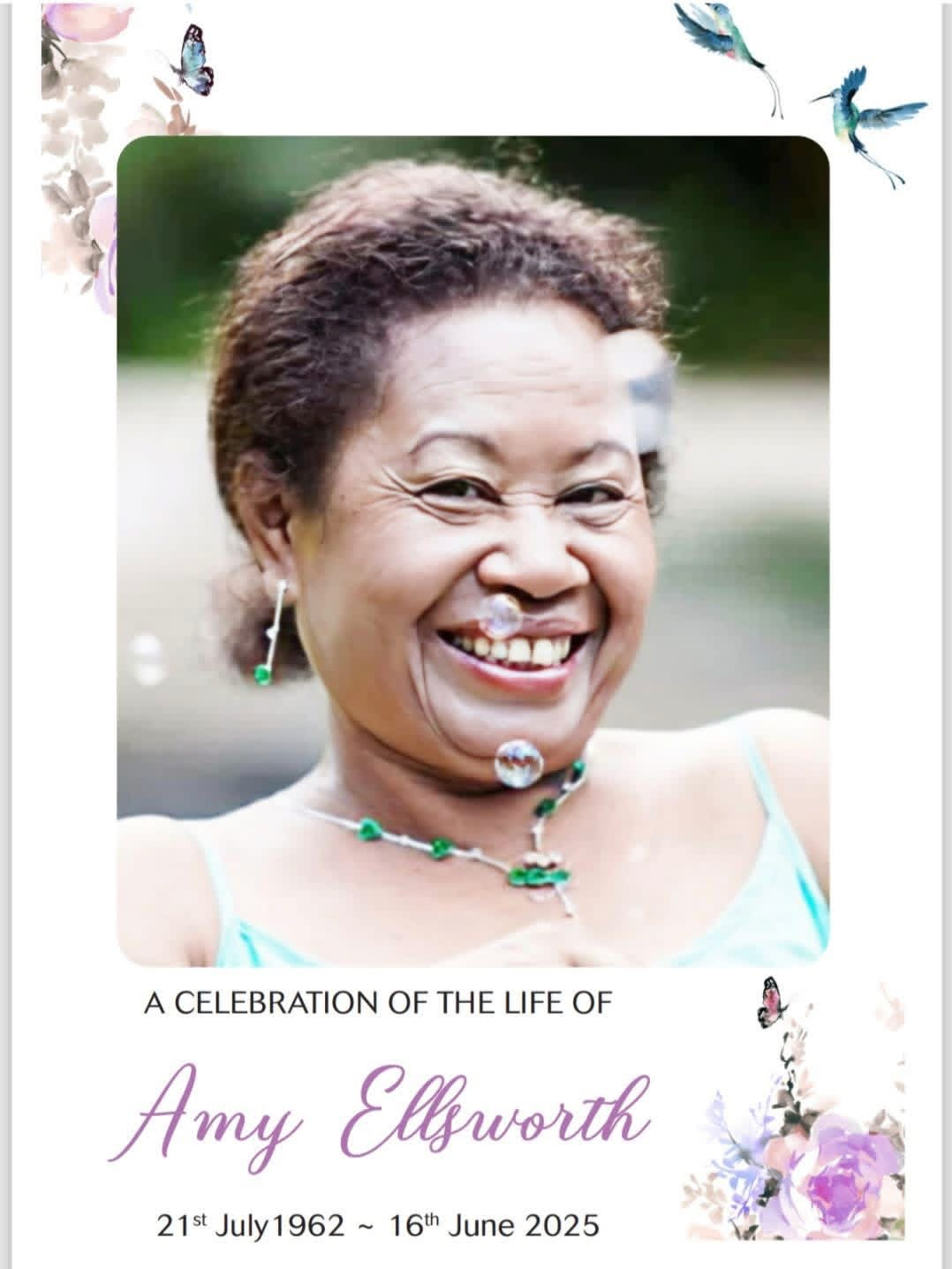Click the pink butterfly above the bouquet

point(773,1001)
